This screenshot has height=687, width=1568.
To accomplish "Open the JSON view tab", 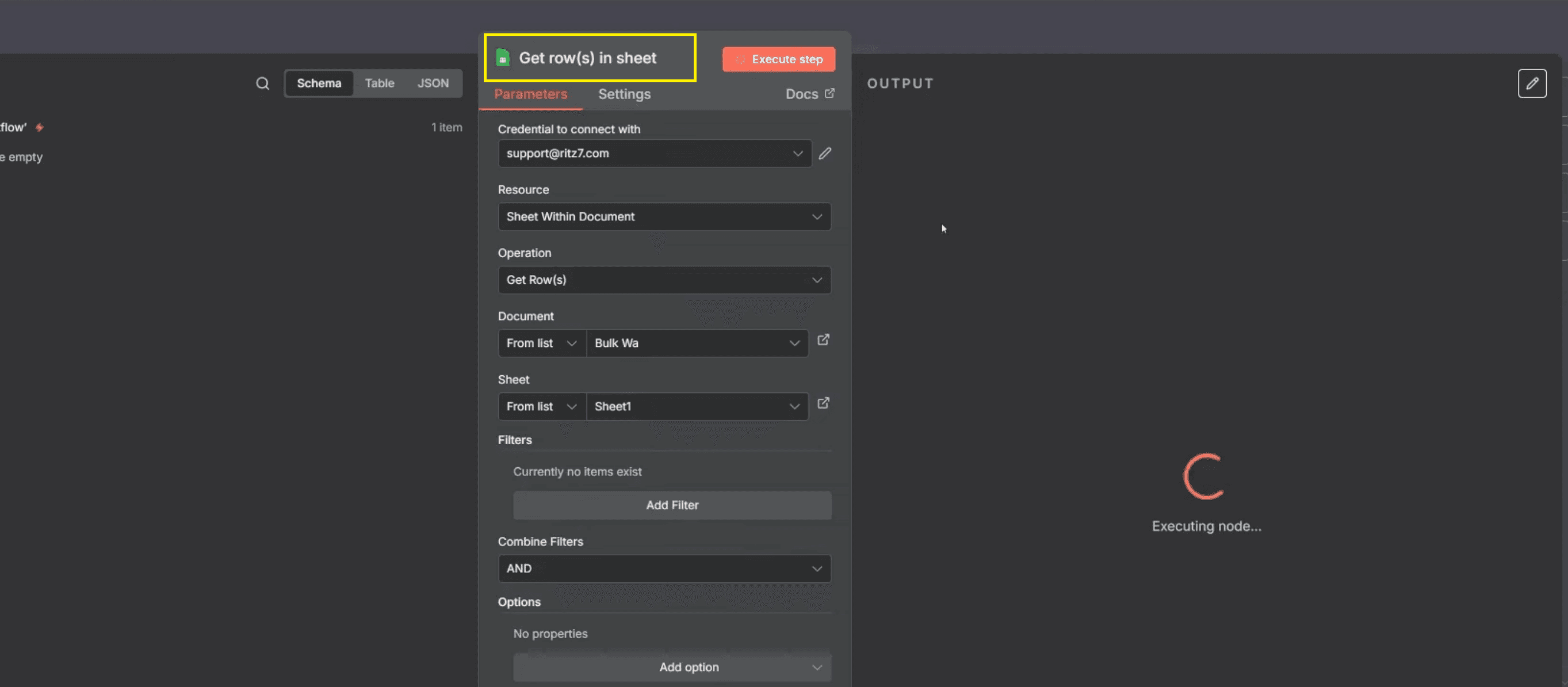I will tap(433, 83).
